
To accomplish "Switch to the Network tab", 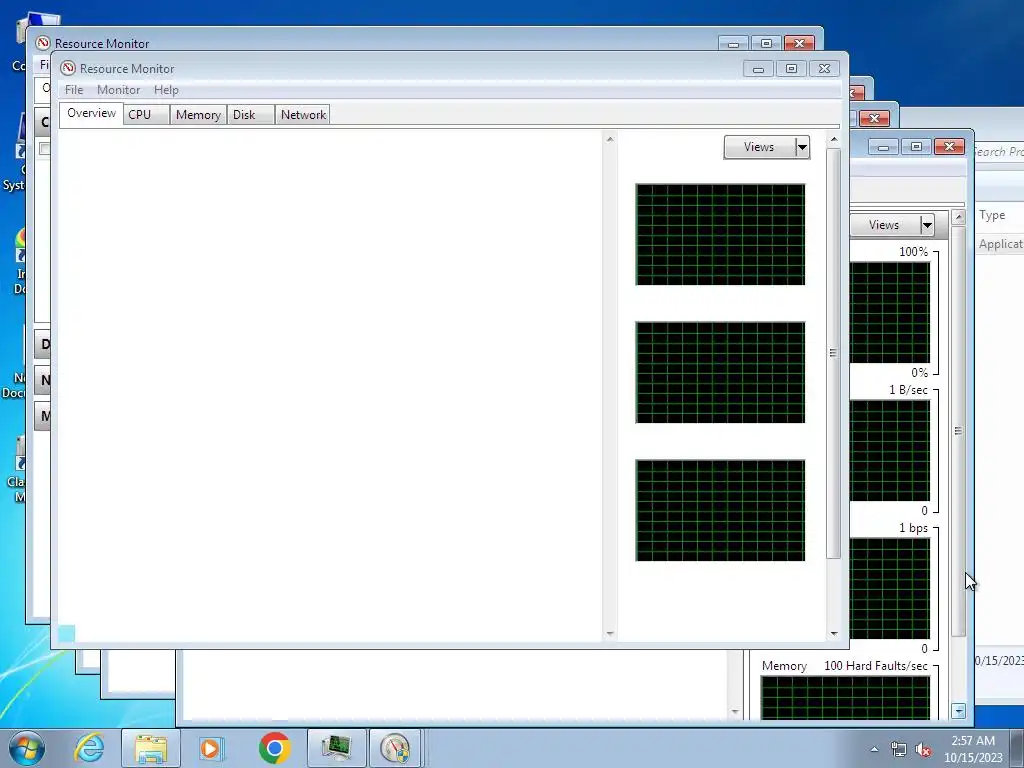I will 302,114.
